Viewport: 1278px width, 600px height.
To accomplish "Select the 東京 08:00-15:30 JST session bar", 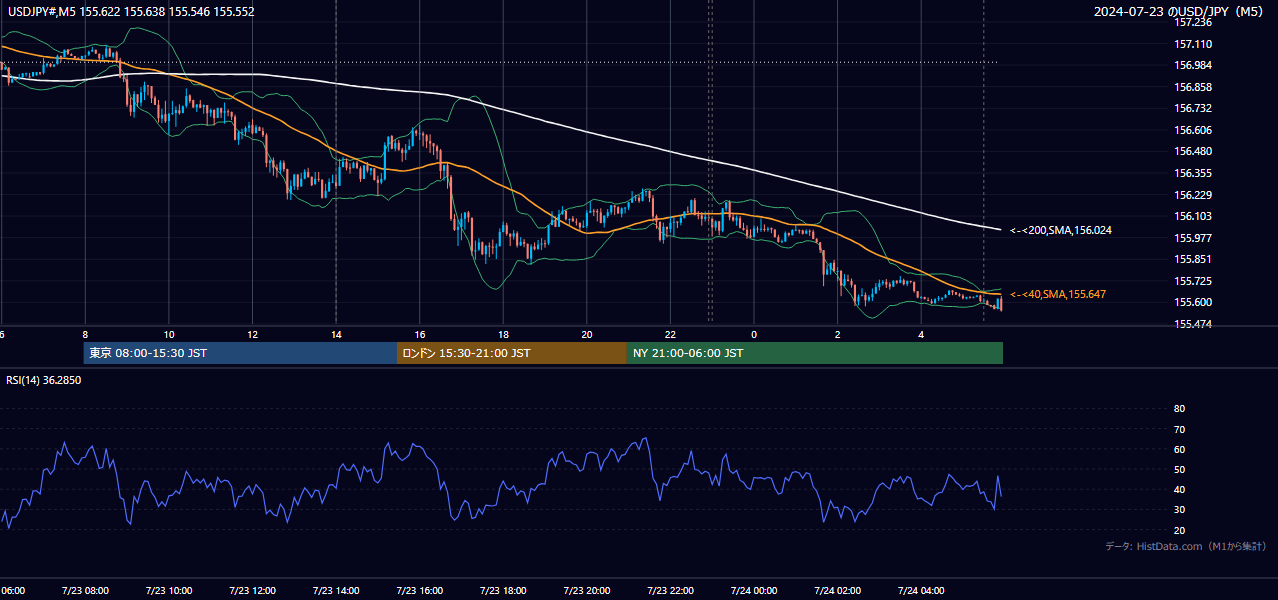I will (240, 353).
